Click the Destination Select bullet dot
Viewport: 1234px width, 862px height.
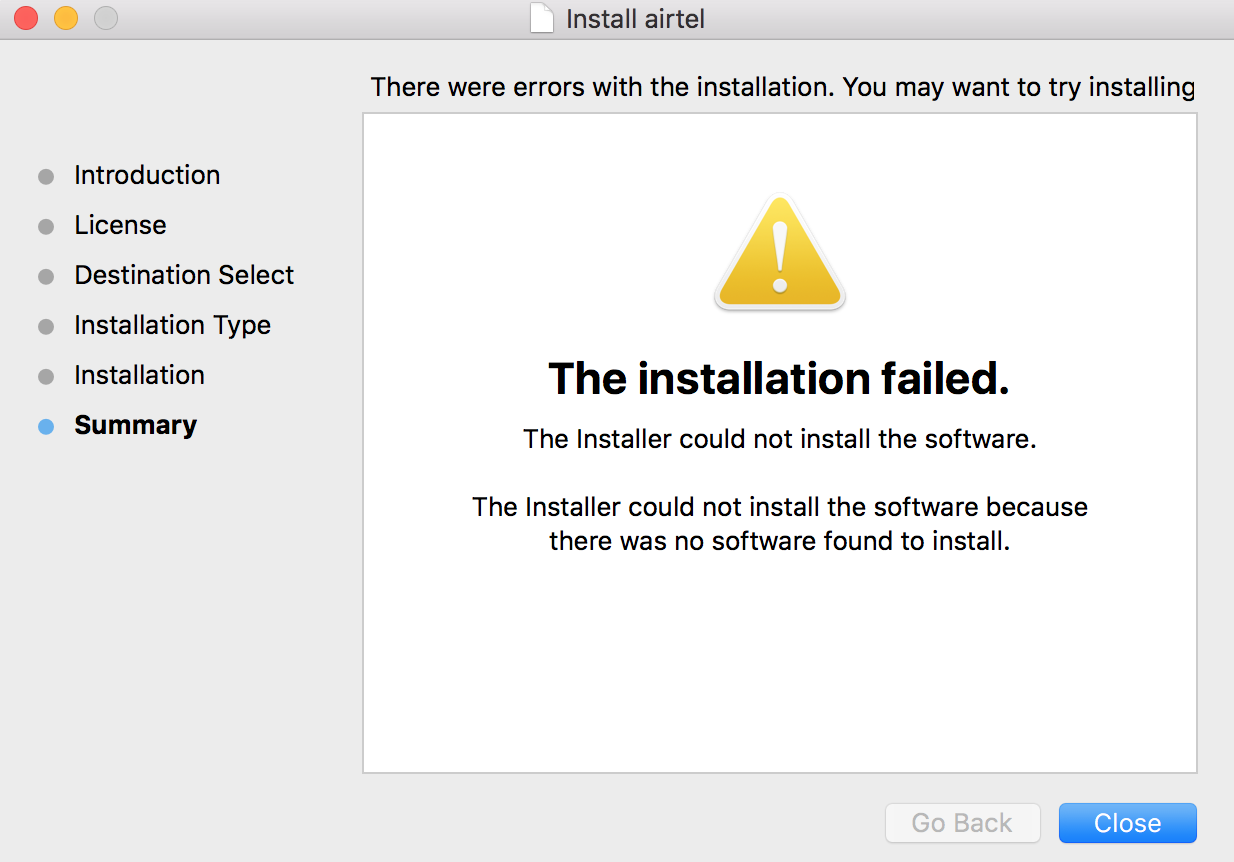(46, 277)
